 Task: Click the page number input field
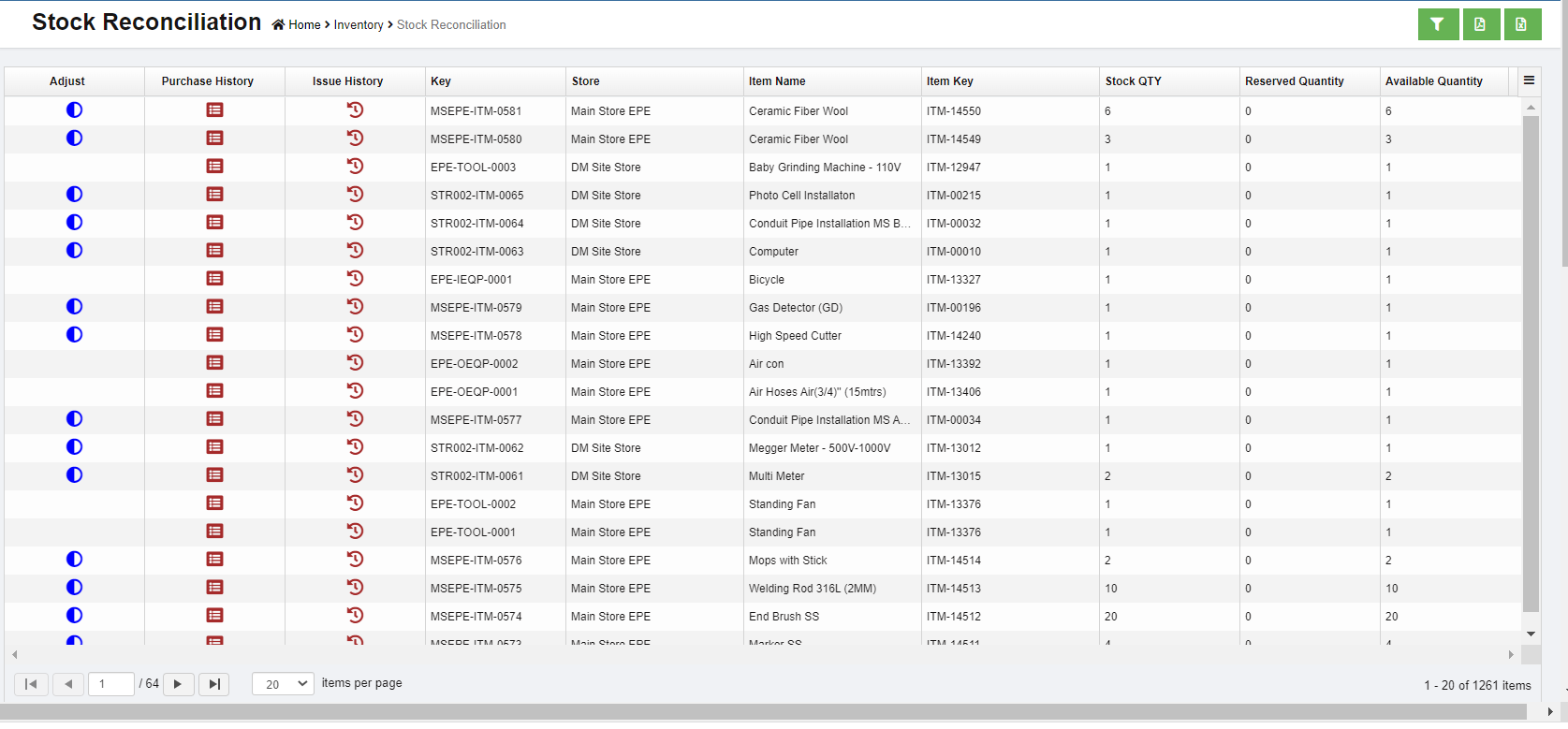coord(111,684)
